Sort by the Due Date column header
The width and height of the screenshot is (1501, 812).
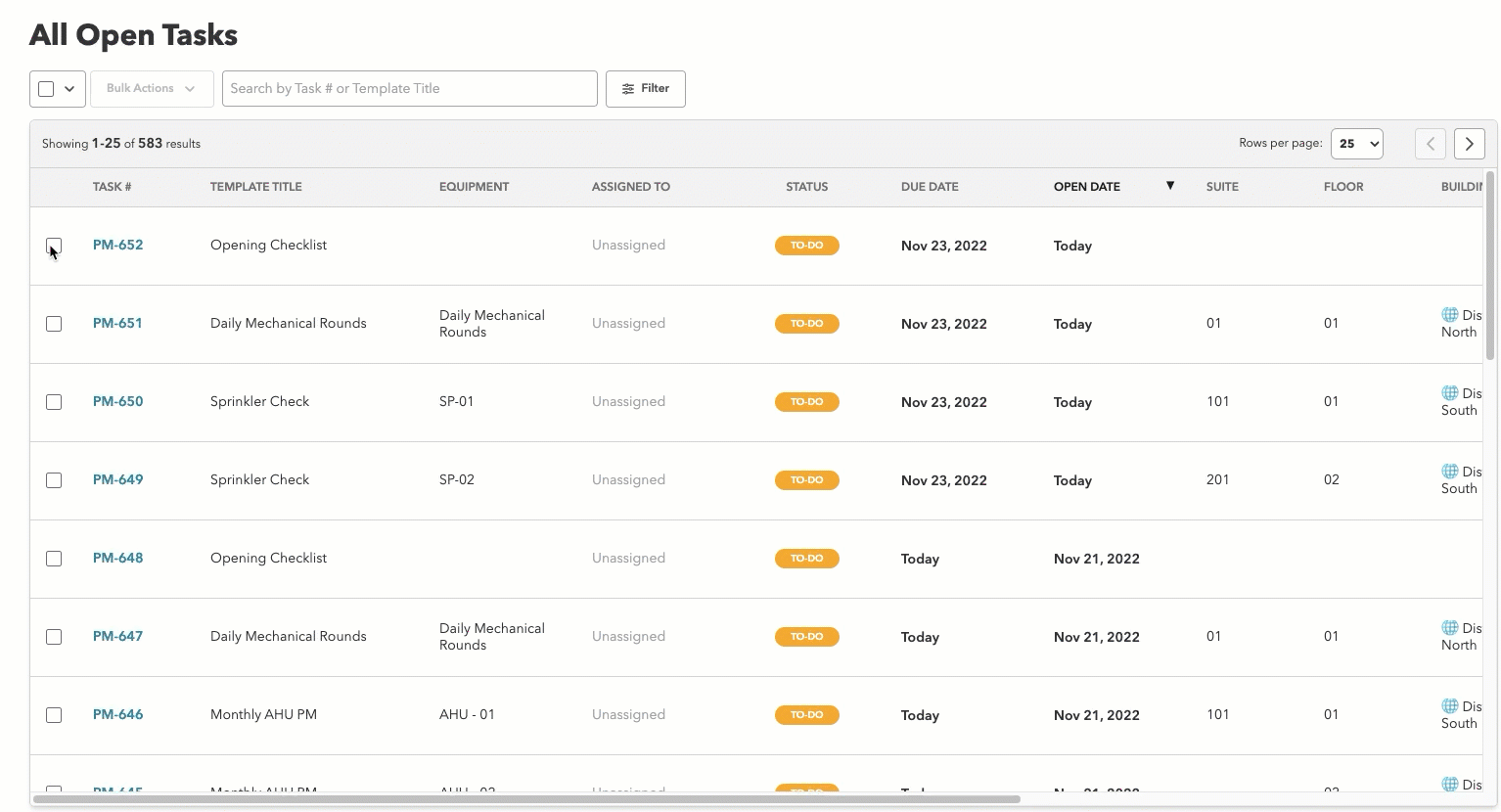coord(929,187)
